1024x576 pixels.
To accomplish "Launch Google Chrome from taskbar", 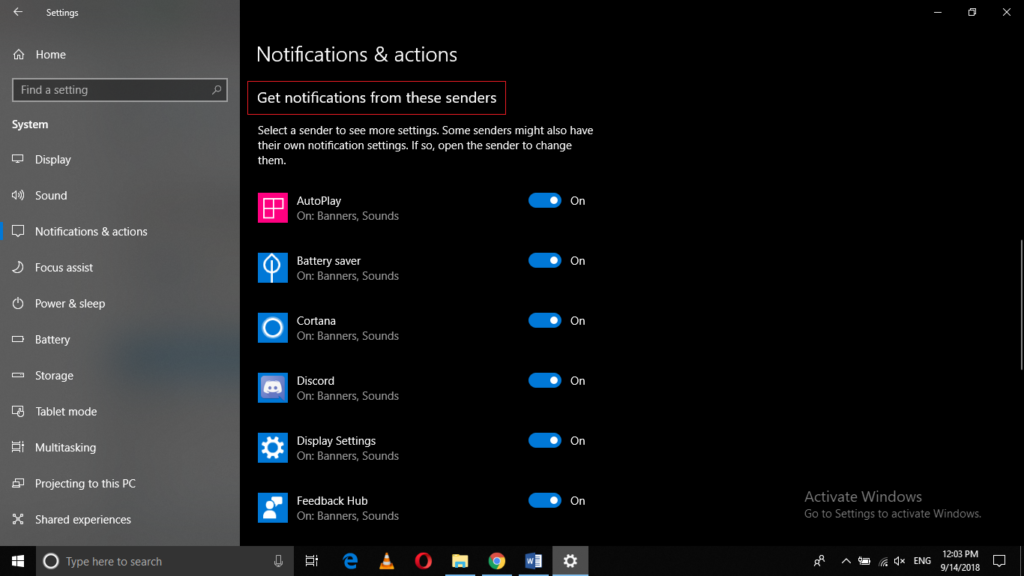I will [497, 561].
